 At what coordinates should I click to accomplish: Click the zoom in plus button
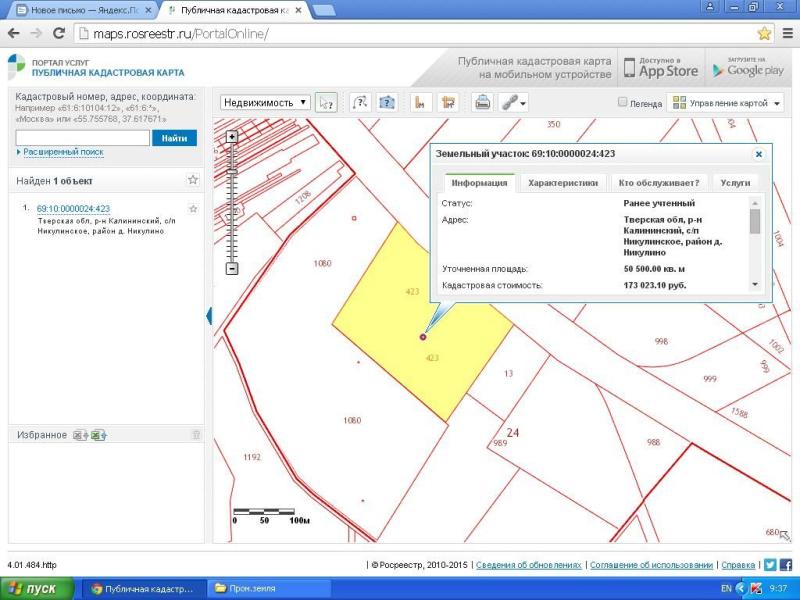(x=232, y=136)
